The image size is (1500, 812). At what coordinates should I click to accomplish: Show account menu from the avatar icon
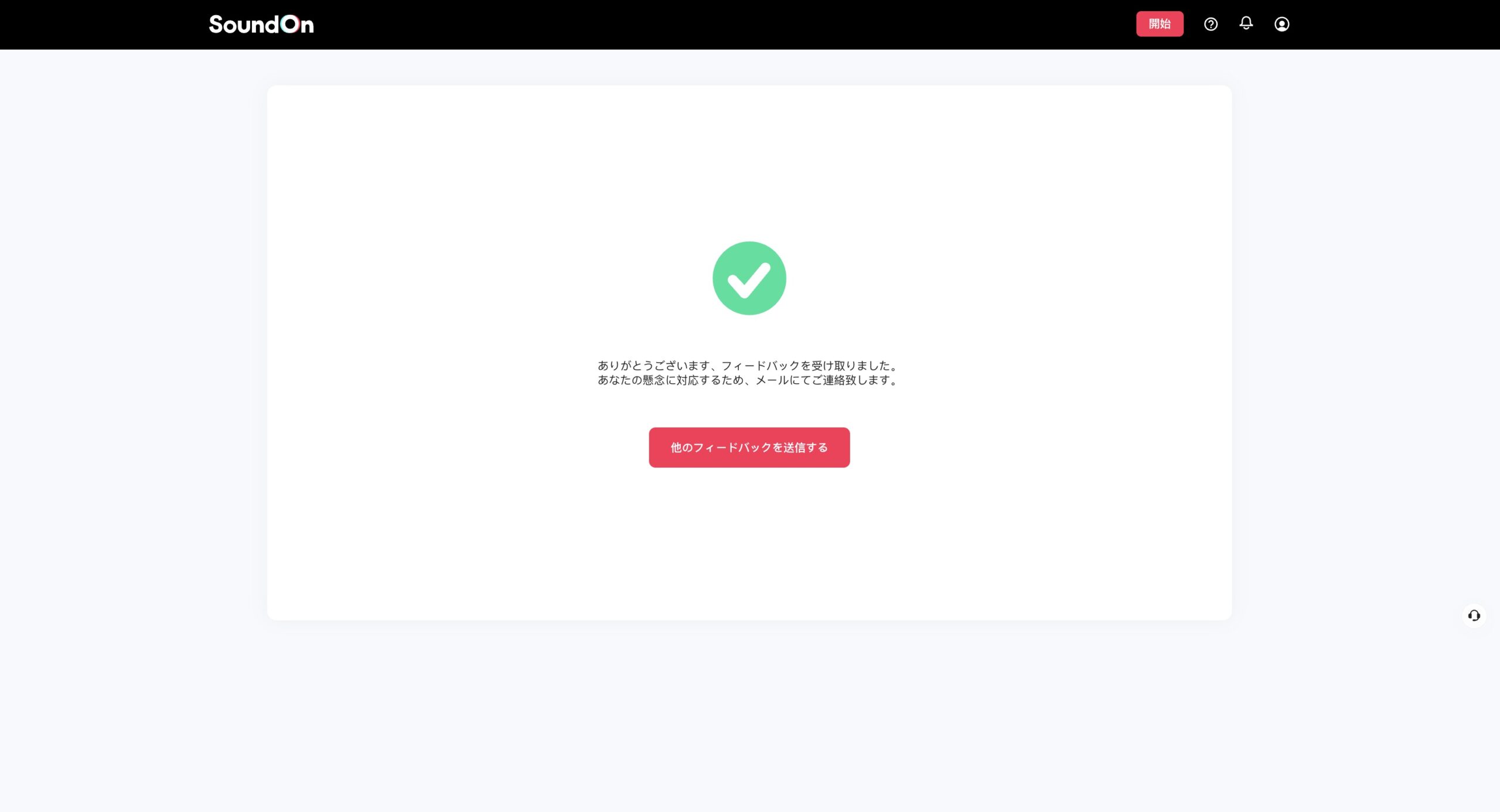point(1281,24)
